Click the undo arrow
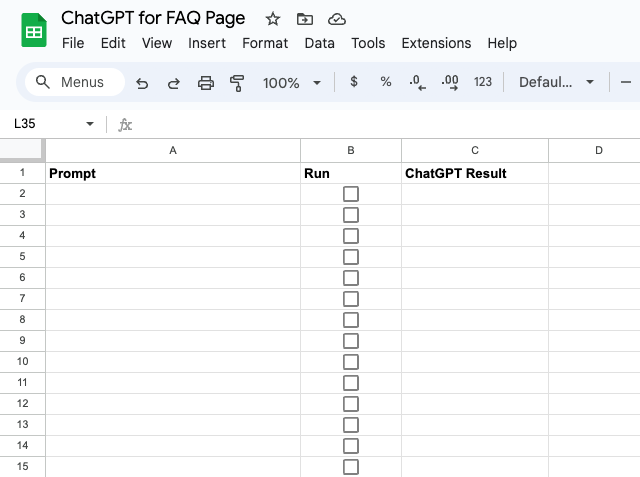This screenshot has height=477, width=640. point(142,83)
